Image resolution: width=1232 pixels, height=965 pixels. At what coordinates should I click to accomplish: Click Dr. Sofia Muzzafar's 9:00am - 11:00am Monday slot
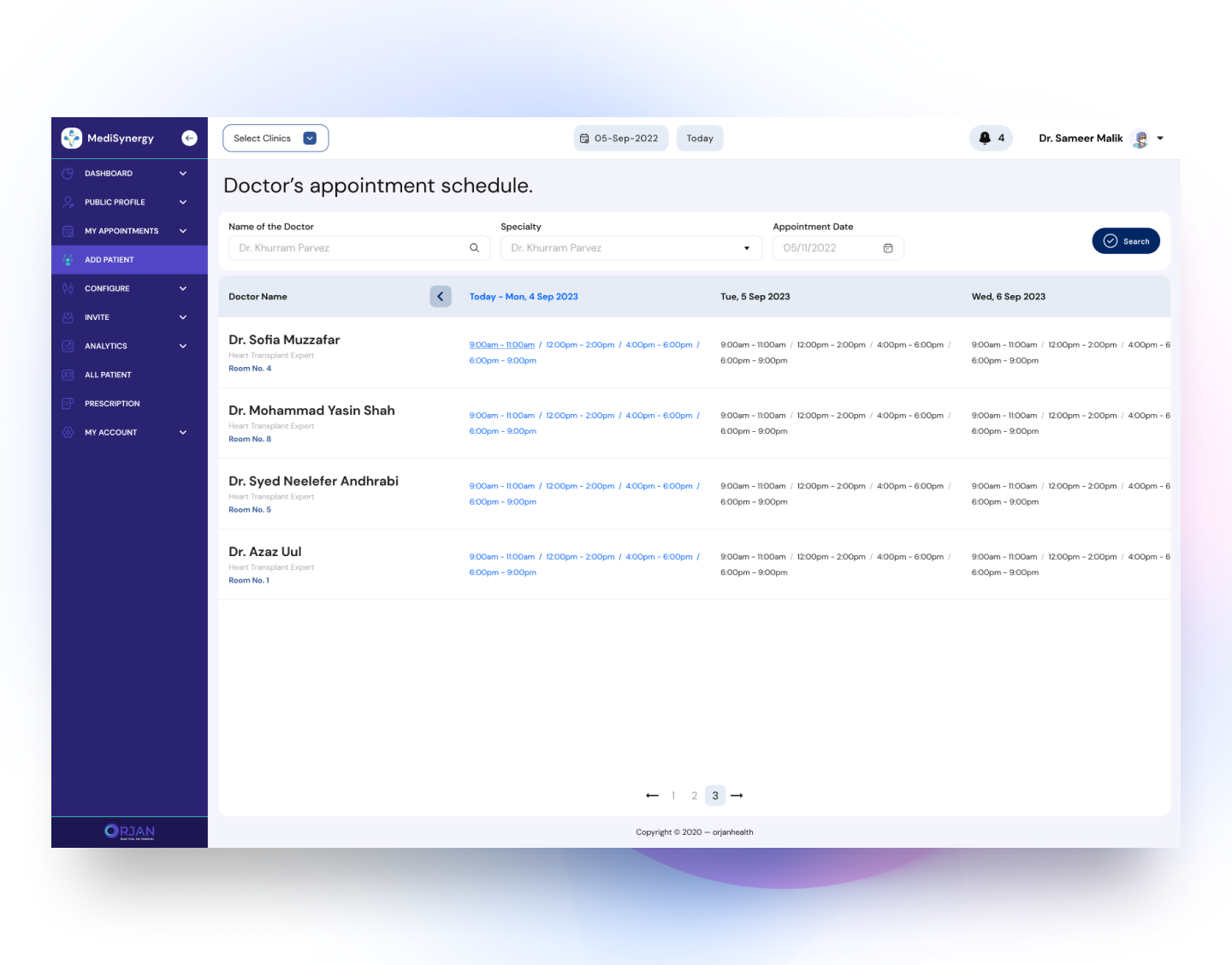(502, 345)
